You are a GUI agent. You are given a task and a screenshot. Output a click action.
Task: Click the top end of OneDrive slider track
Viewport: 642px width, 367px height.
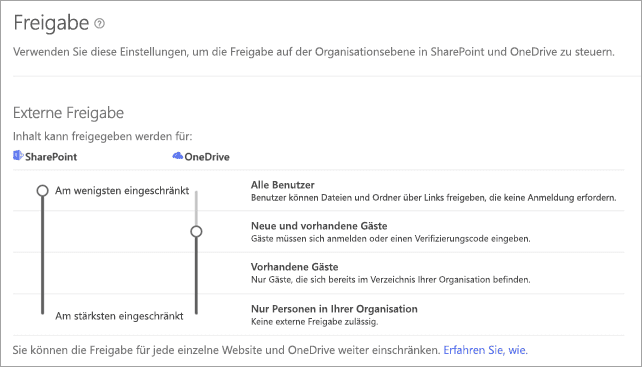click(x=197, y=193)
